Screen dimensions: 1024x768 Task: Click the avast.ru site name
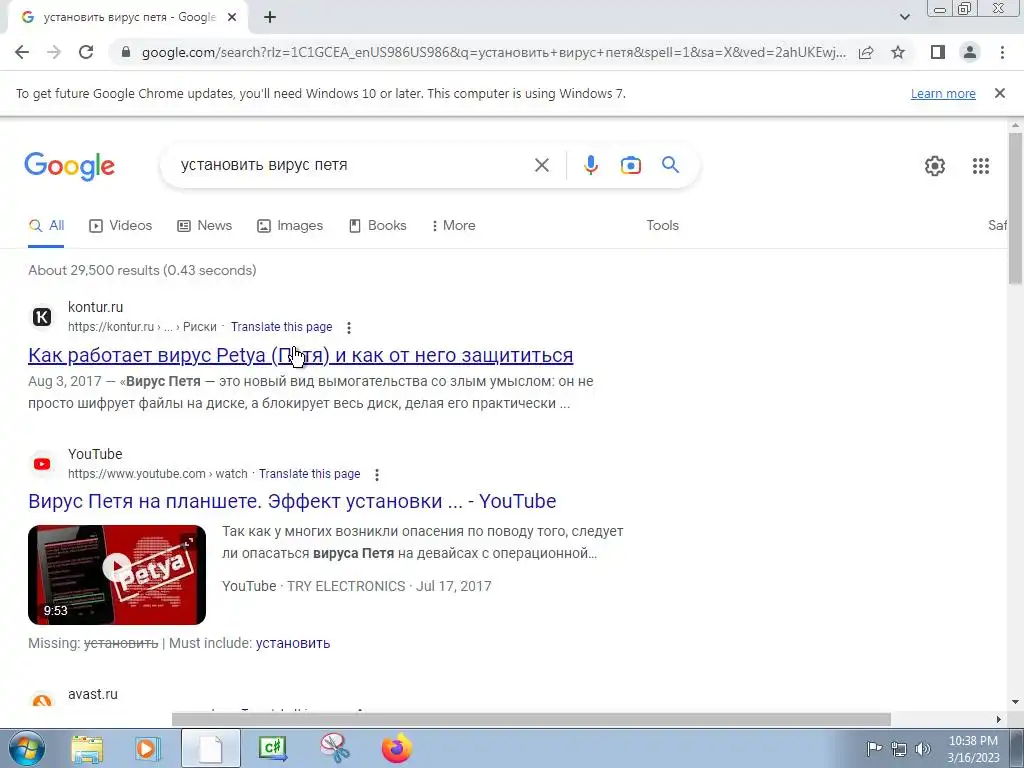93,694
